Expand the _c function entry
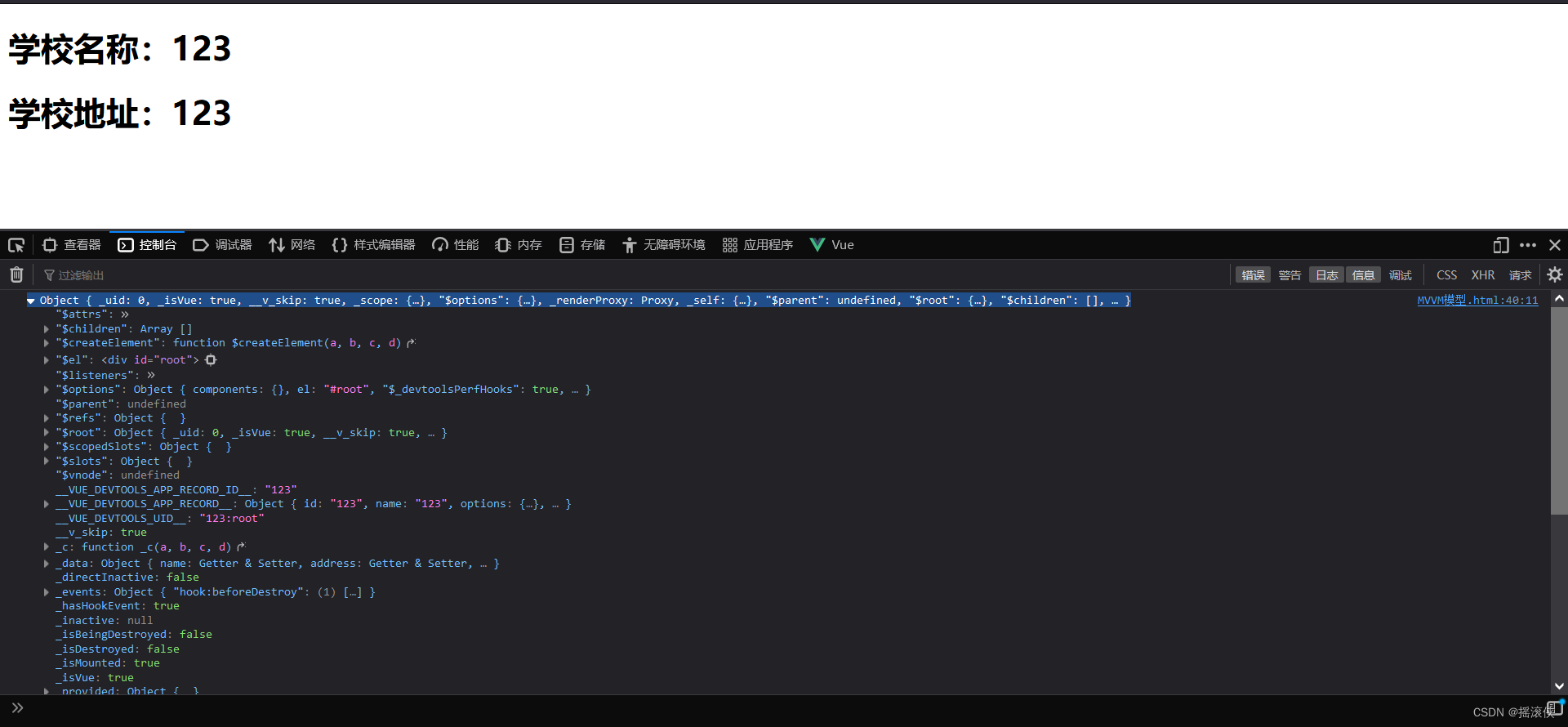Screen dimensions: 1568x727 (47, 547)
